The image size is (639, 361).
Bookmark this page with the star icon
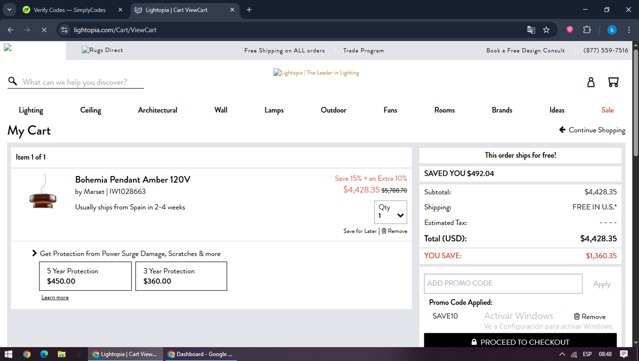(546, 30)
